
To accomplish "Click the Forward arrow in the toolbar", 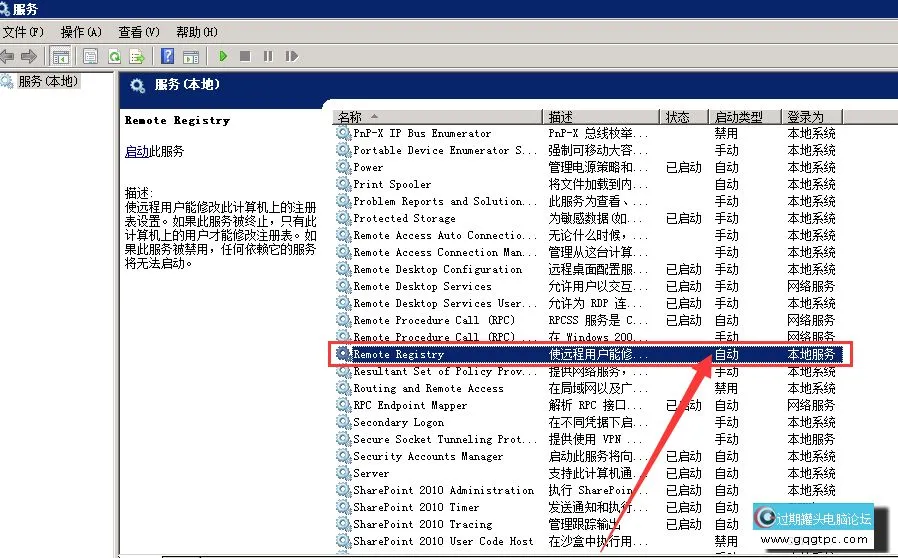I will [x=29, y=56].
